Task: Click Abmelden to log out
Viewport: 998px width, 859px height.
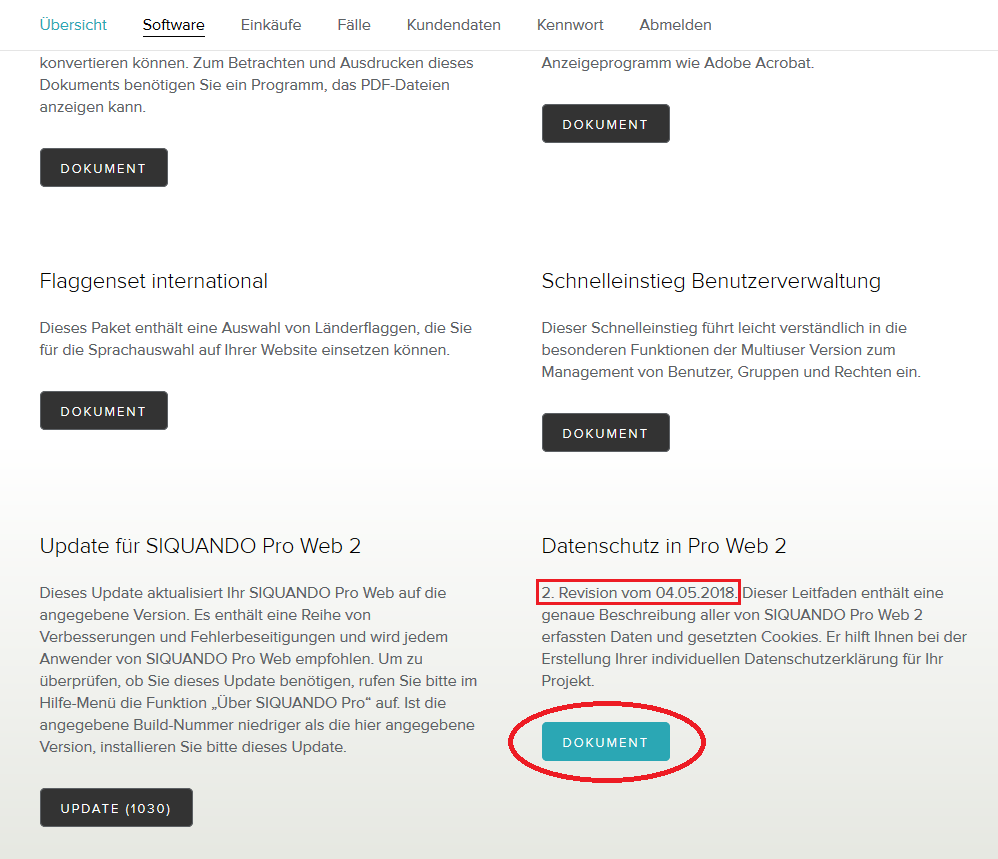Action: tap(675, 25)
